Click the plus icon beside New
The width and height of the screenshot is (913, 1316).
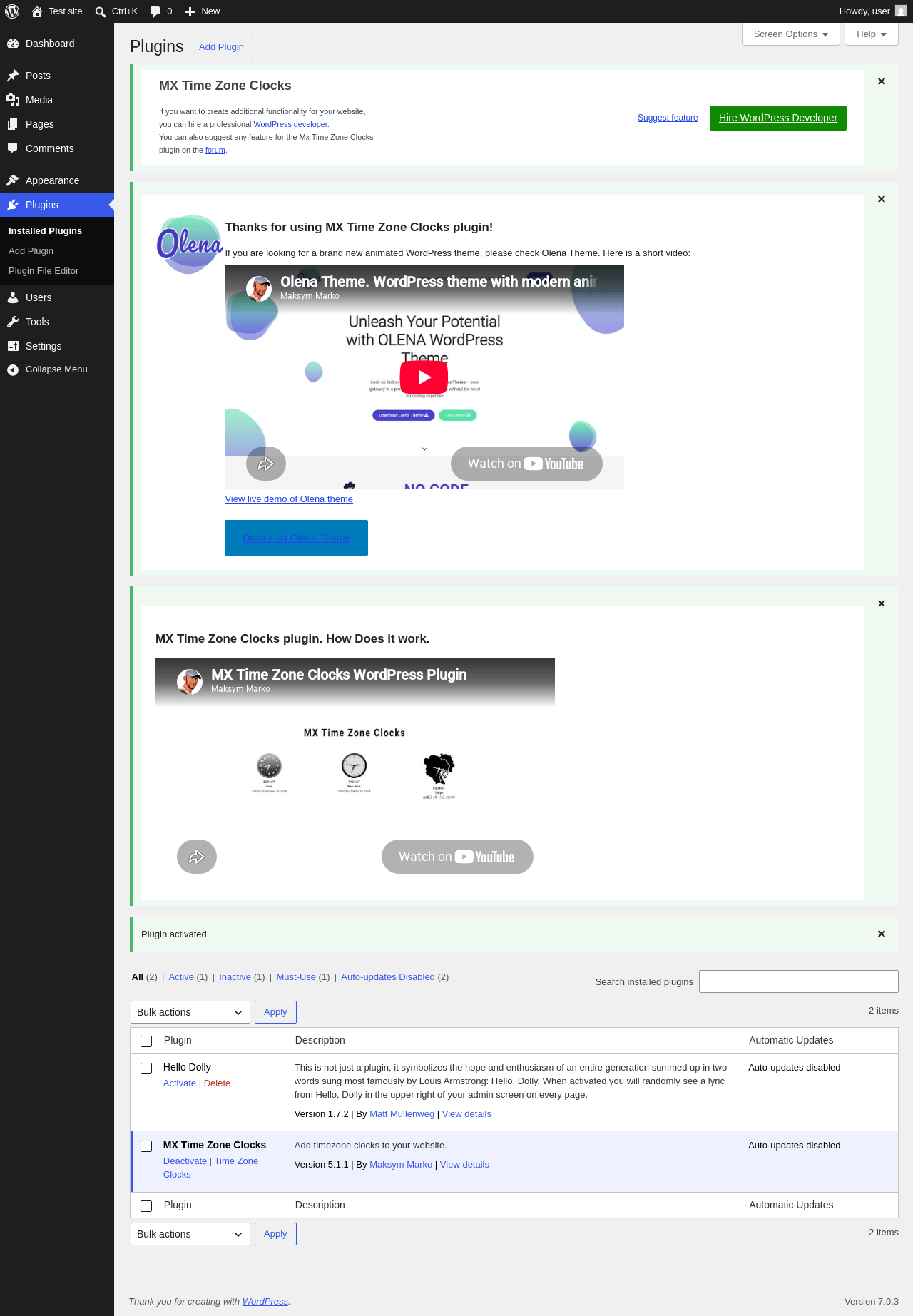click(x=190, y=11)
